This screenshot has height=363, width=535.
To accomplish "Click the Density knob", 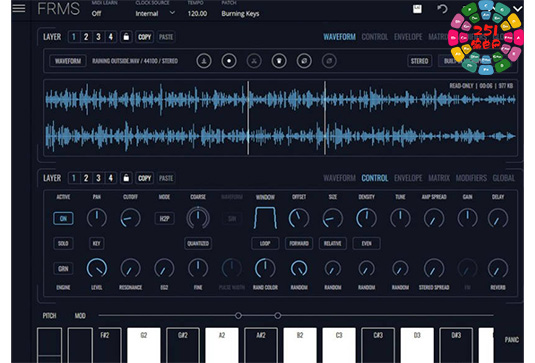I will [366, 218].
